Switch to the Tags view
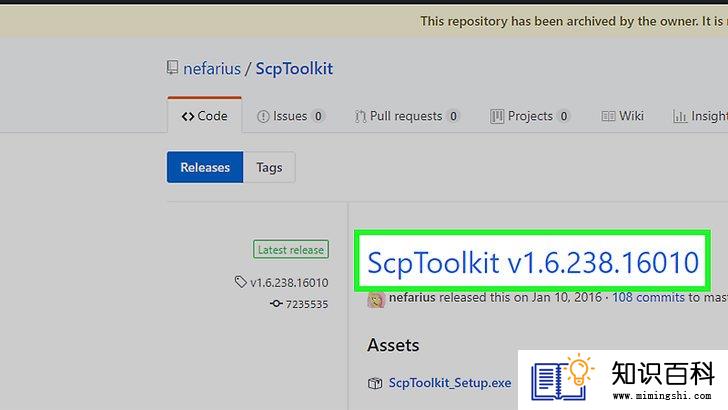Screen dimensions: 728x410 click(x=269, y=167)
